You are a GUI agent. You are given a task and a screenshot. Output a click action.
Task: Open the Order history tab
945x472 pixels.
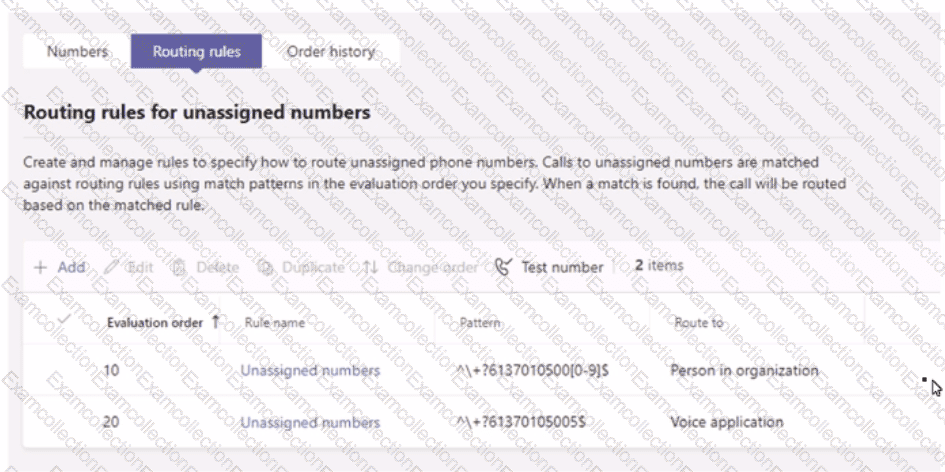(331, 52)
